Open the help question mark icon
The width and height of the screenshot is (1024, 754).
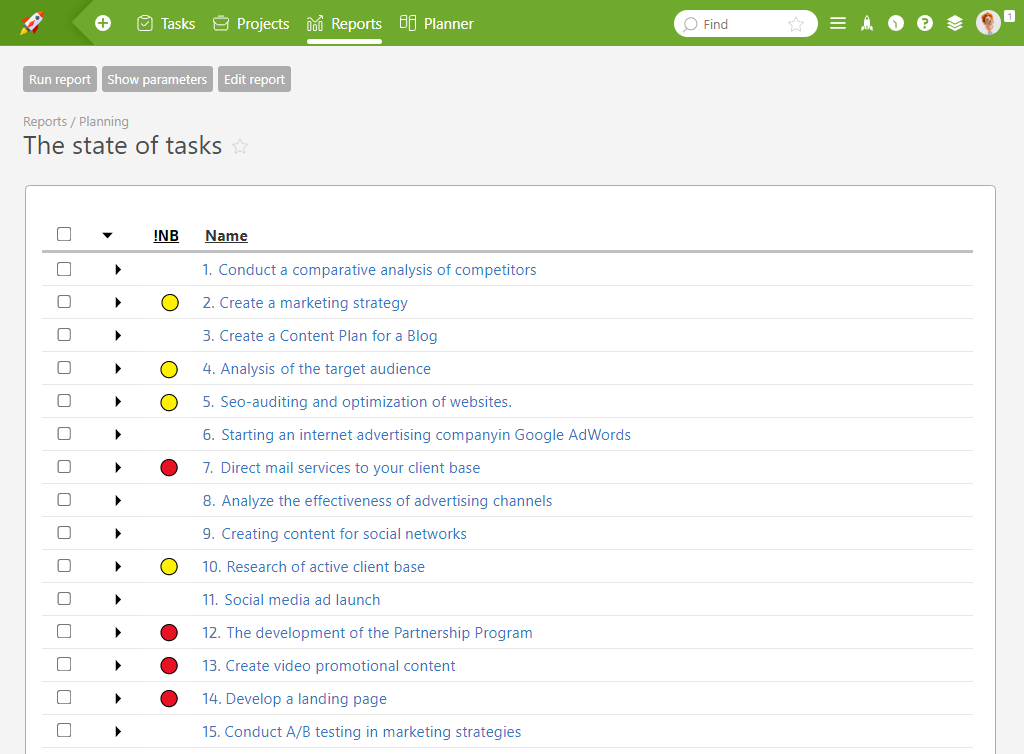(x=925, y=24)
